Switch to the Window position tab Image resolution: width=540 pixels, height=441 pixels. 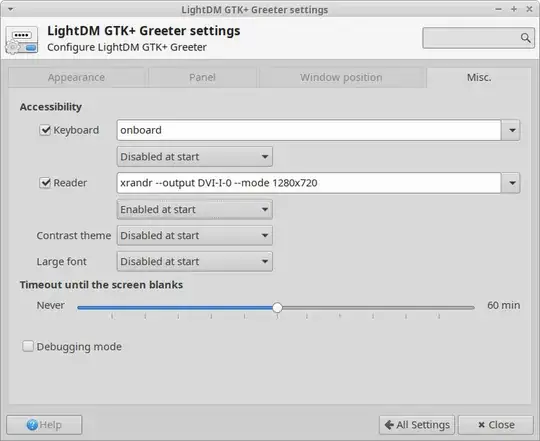(x=341, y=77)
